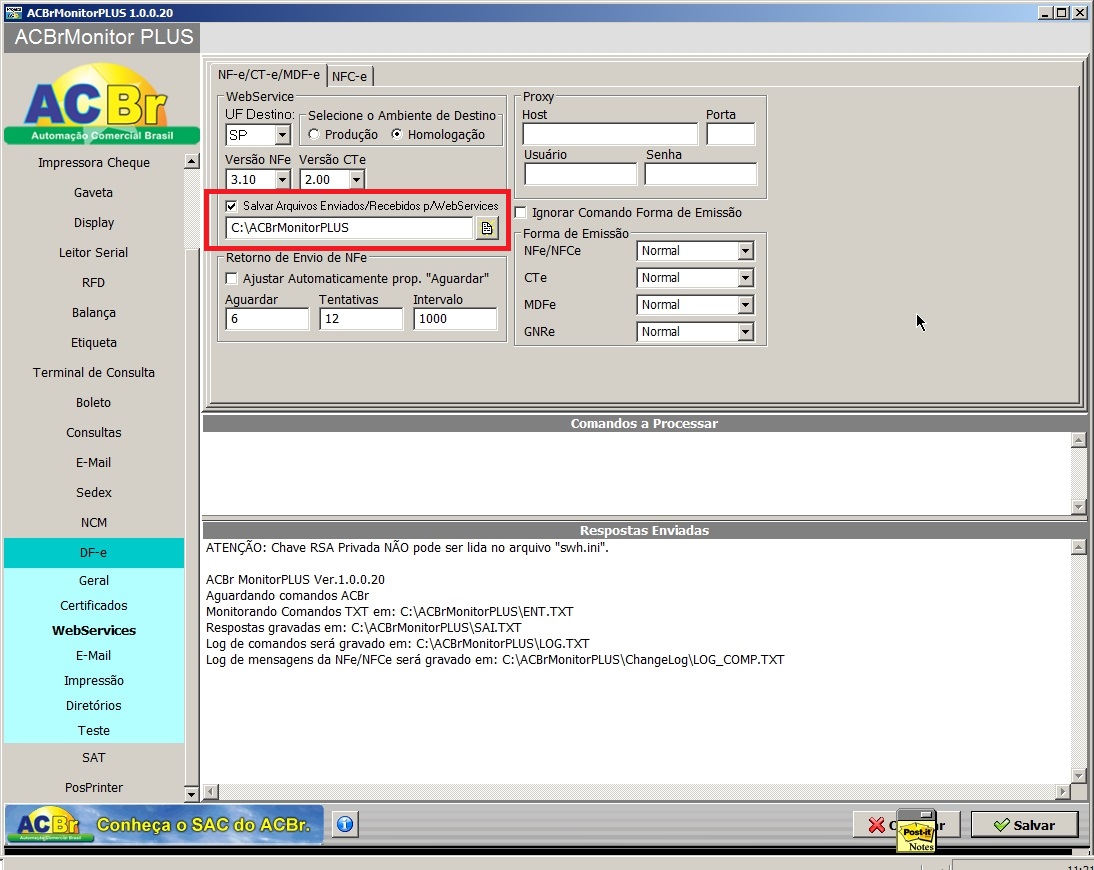This screenshot has height=870, width=1094.
Task: Select the Produção environment radio button
Action: (314, 134)
